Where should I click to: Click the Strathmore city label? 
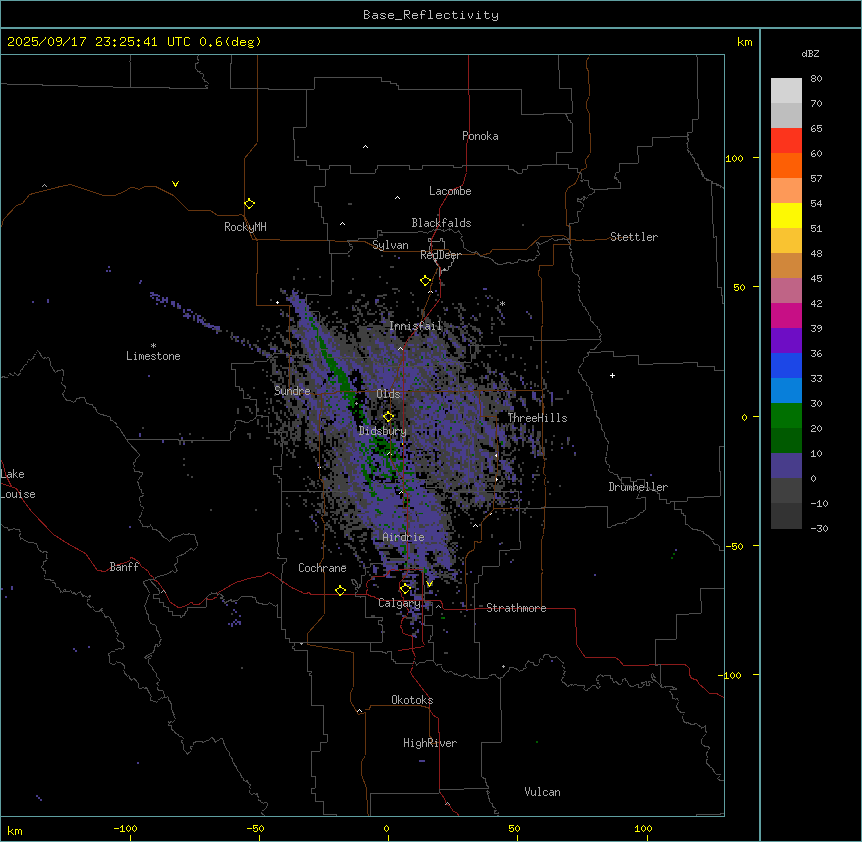(516, 608)
